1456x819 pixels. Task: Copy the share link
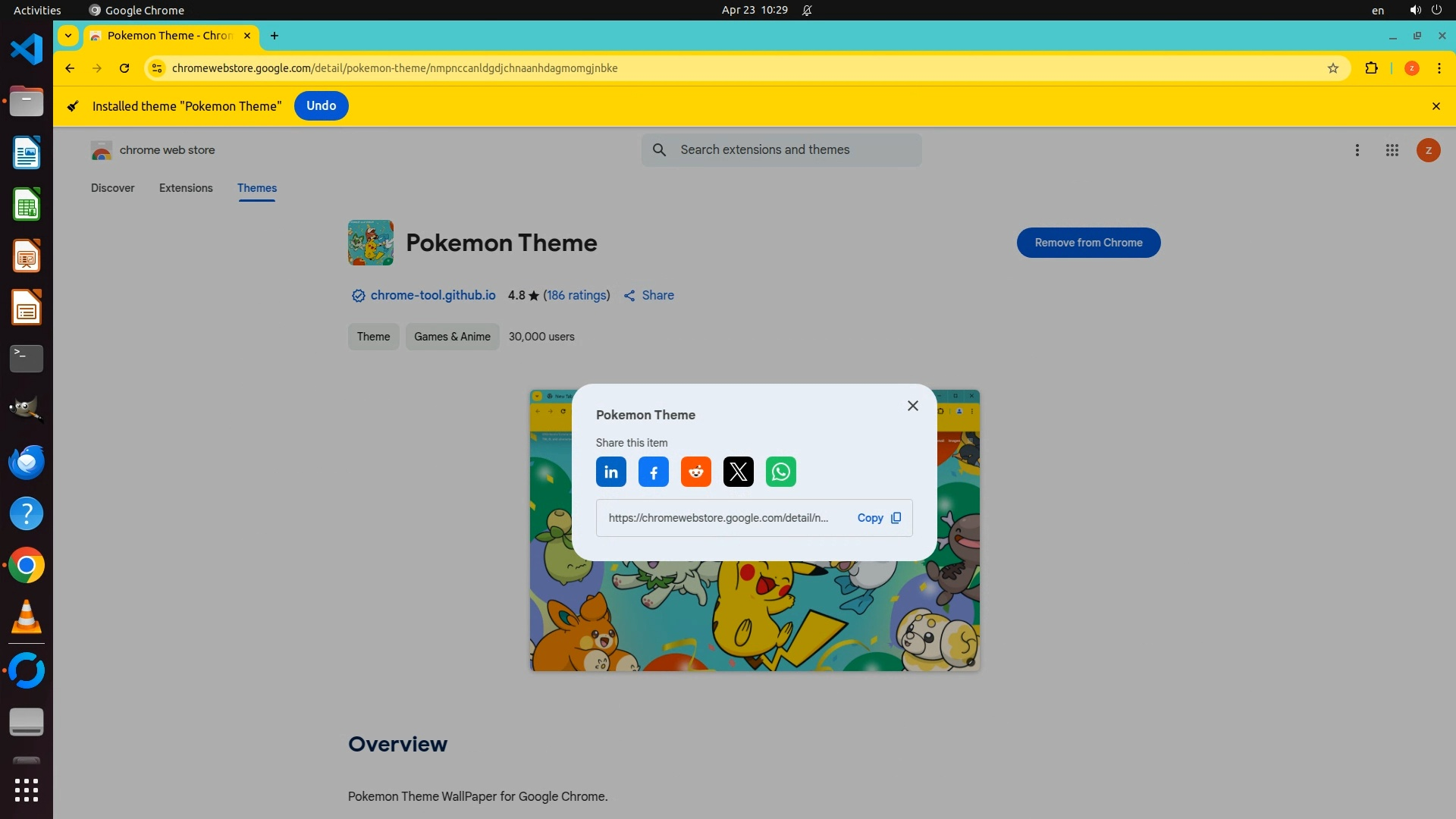(x=878, y=518)
